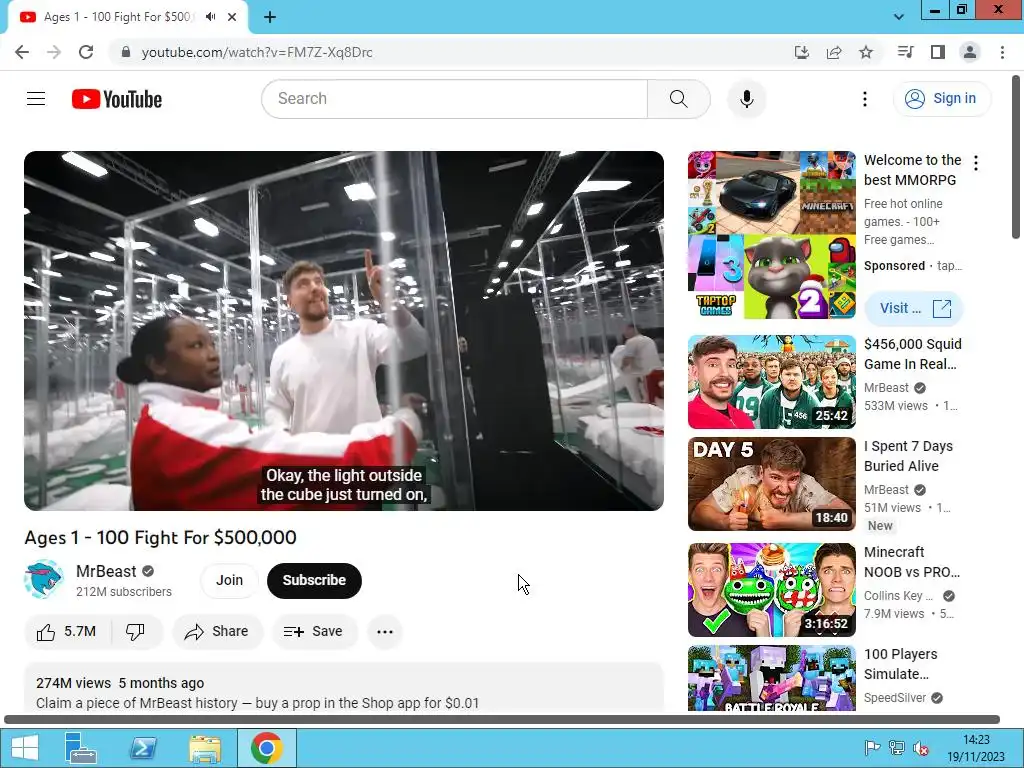Click Sign in button

(x=942, y=99)
